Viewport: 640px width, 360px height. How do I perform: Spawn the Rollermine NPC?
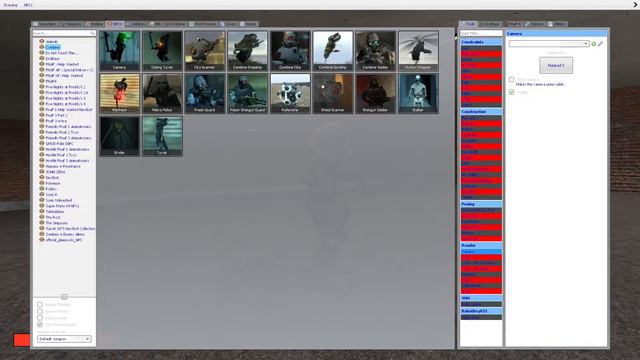tap(290, 93)
